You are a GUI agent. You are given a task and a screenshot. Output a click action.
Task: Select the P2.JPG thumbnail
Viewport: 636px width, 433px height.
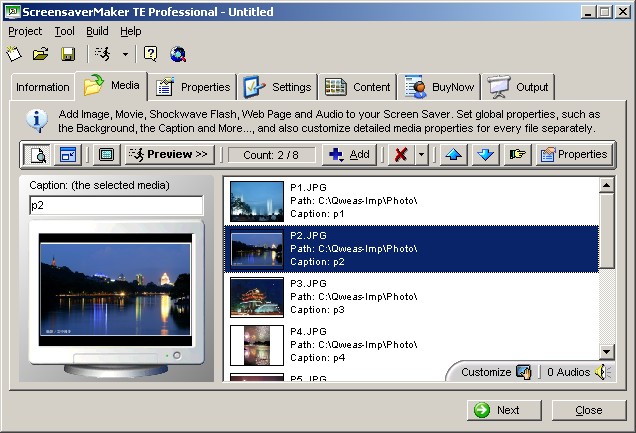[257, 249]
